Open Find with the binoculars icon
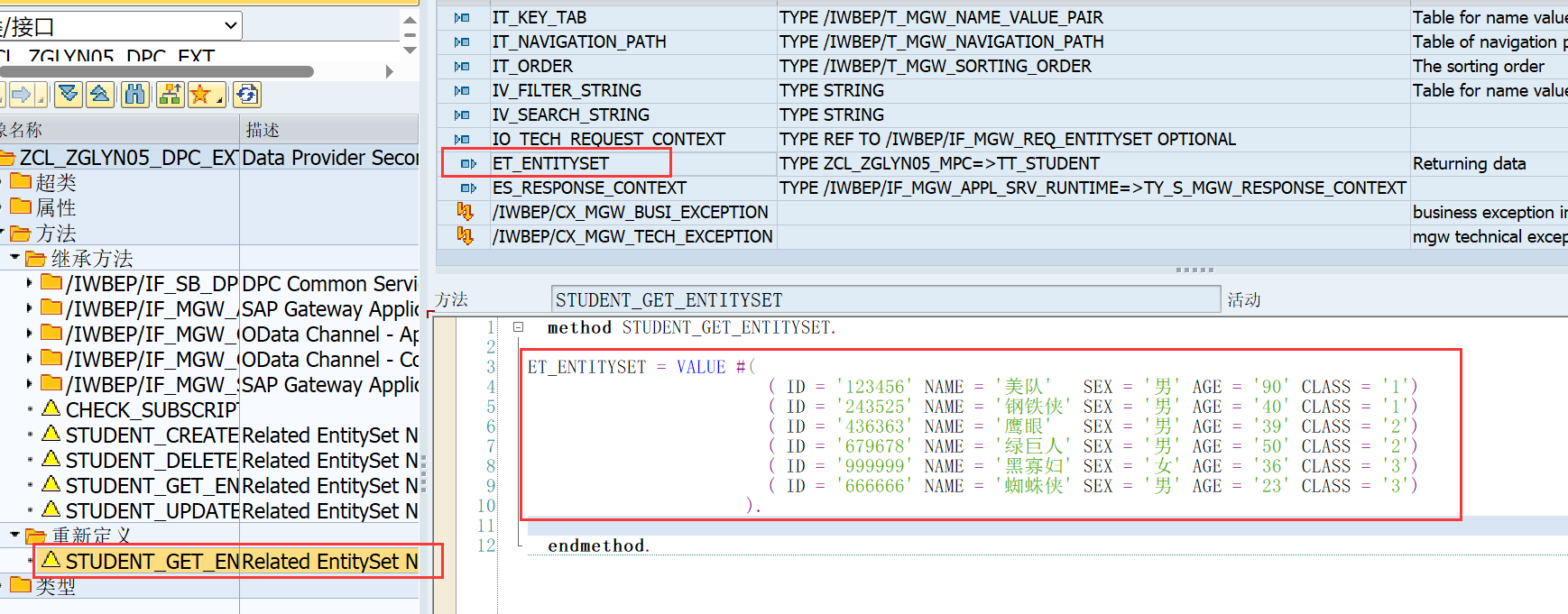This screenshot has height=614, width=1568. [x=134, y=95]
